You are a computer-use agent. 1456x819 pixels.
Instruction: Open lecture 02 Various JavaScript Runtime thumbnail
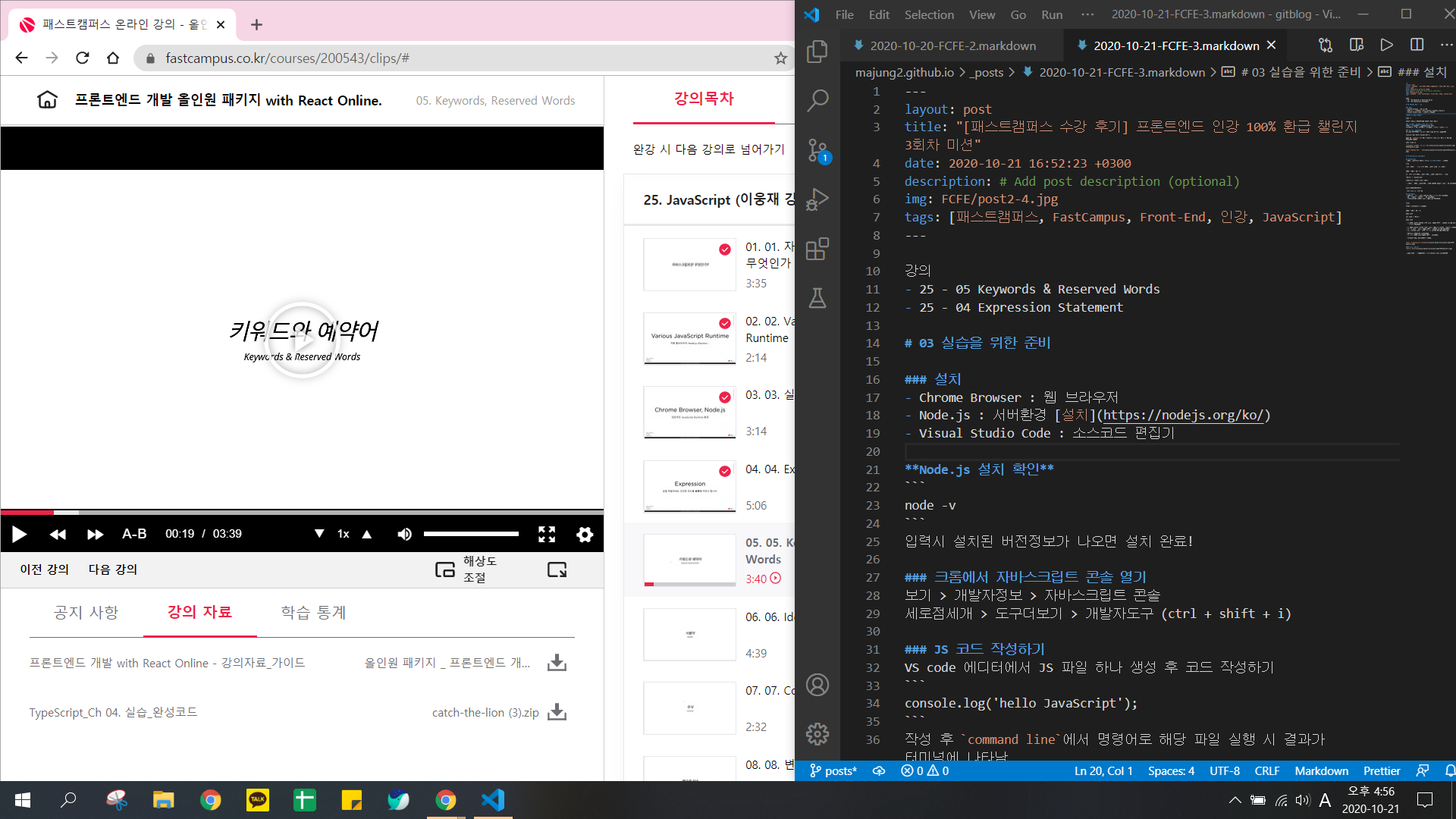pyautogui.click(x=689, y=338)
